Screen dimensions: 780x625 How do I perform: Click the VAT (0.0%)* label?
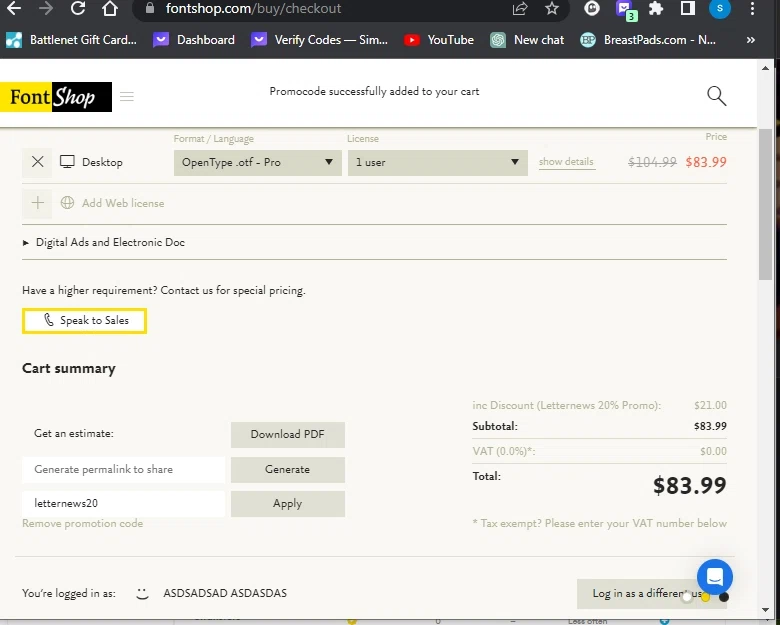(504, 451)
